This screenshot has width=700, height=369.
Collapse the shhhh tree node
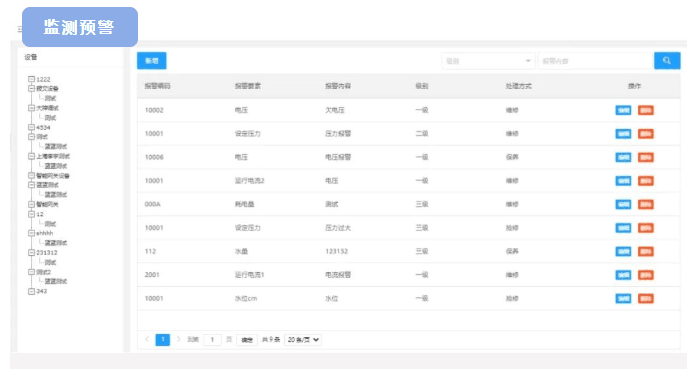click(32, 233)
